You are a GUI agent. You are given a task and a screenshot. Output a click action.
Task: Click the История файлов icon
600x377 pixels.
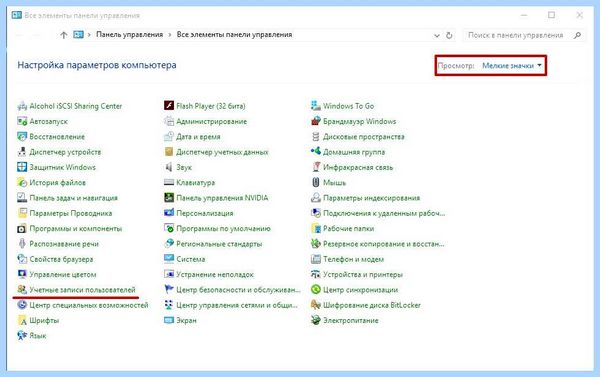[22, 183]
